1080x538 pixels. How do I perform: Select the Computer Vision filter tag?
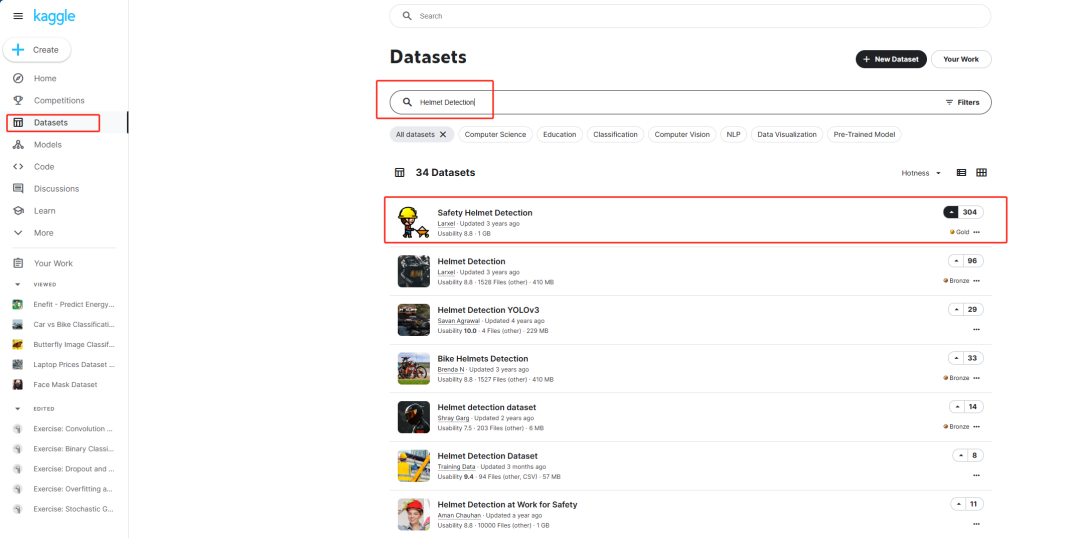pyautogui.click(x=682, y=134)
